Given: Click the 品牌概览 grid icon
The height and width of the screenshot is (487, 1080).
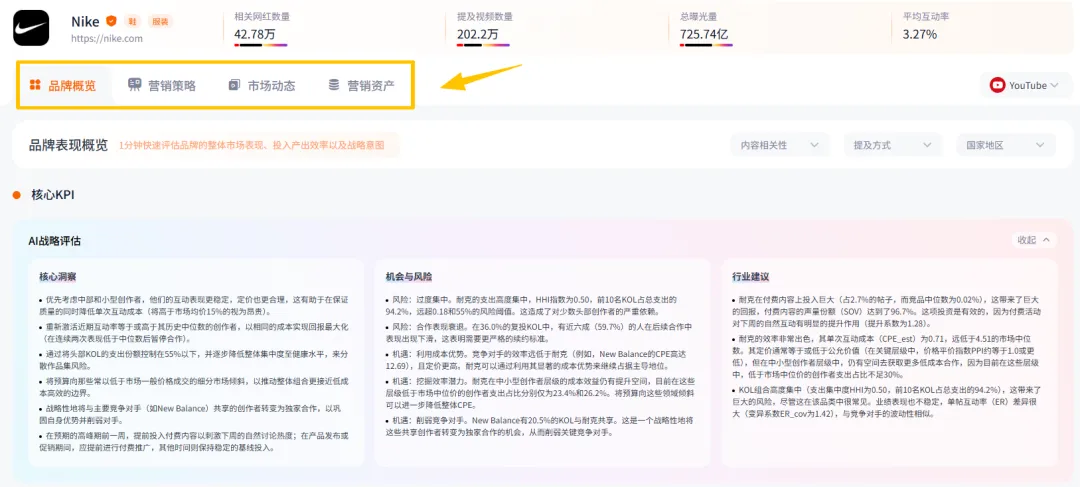Looking at the screenshot, I should (35, 85).
